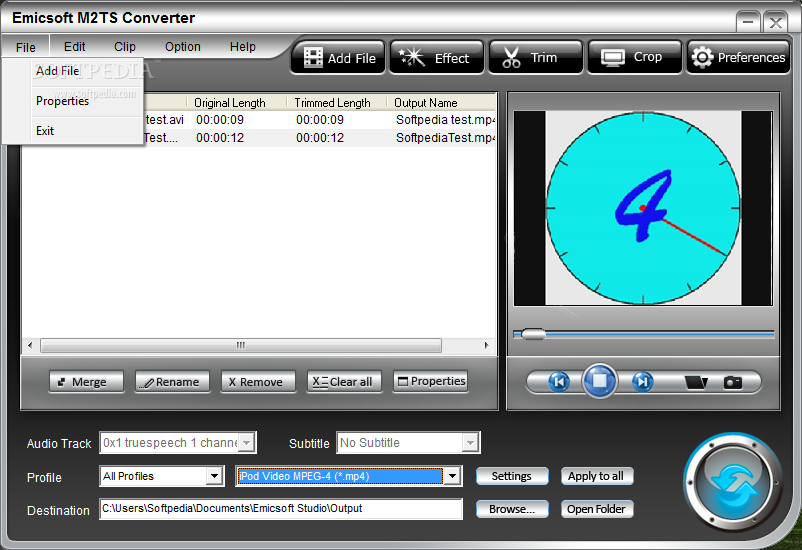Click the scrollbar right arrow in file list
The image size is (802, 550).
(486, 345)
